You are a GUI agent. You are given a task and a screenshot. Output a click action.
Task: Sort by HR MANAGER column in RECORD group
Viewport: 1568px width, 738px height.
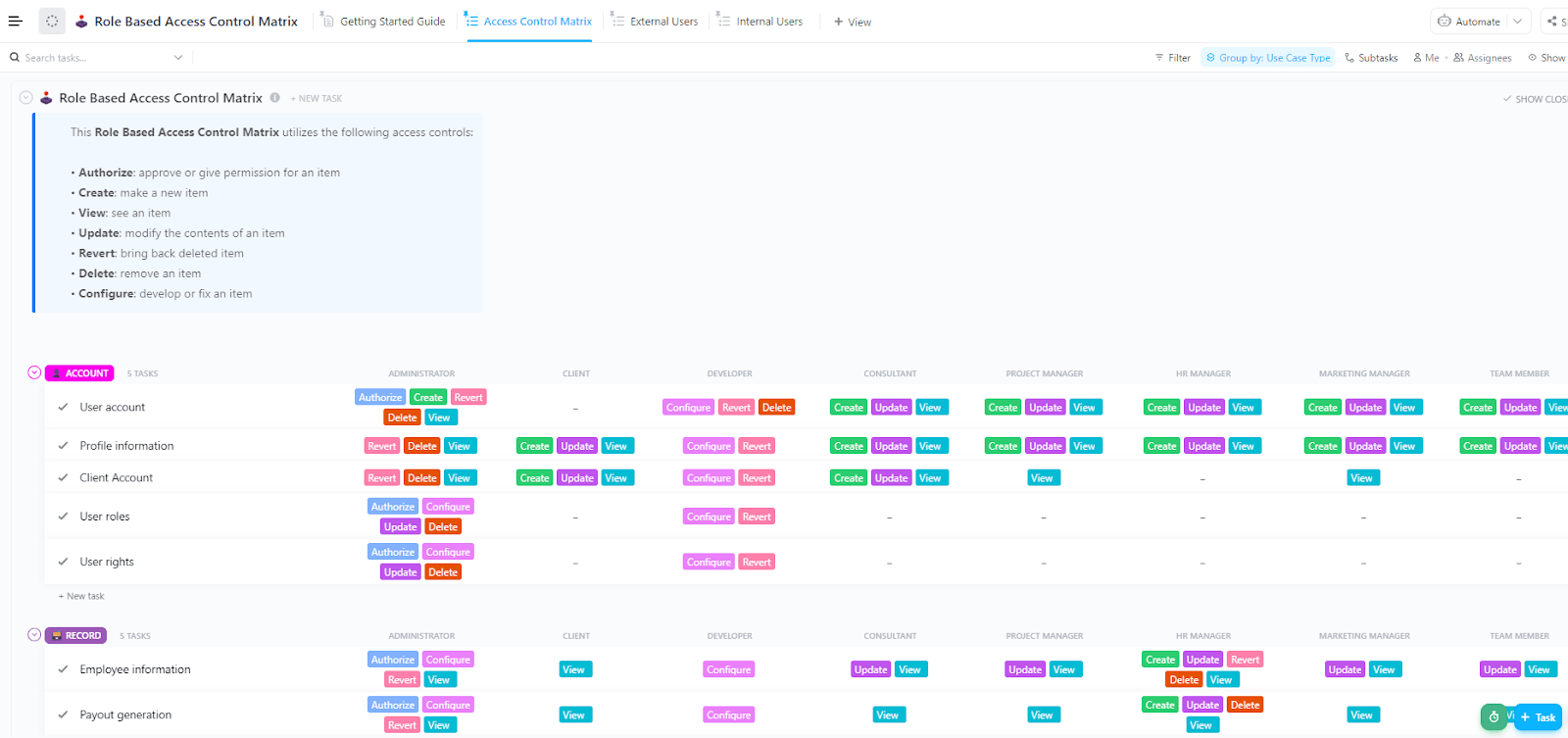coord(1203,636)
